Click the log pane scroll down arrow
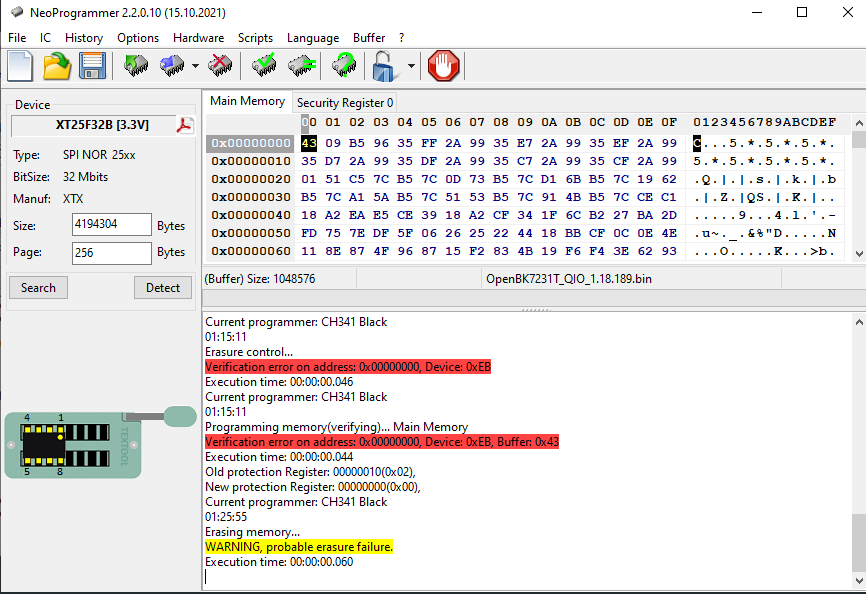The image size is (866, 594). tap(859, 580)
